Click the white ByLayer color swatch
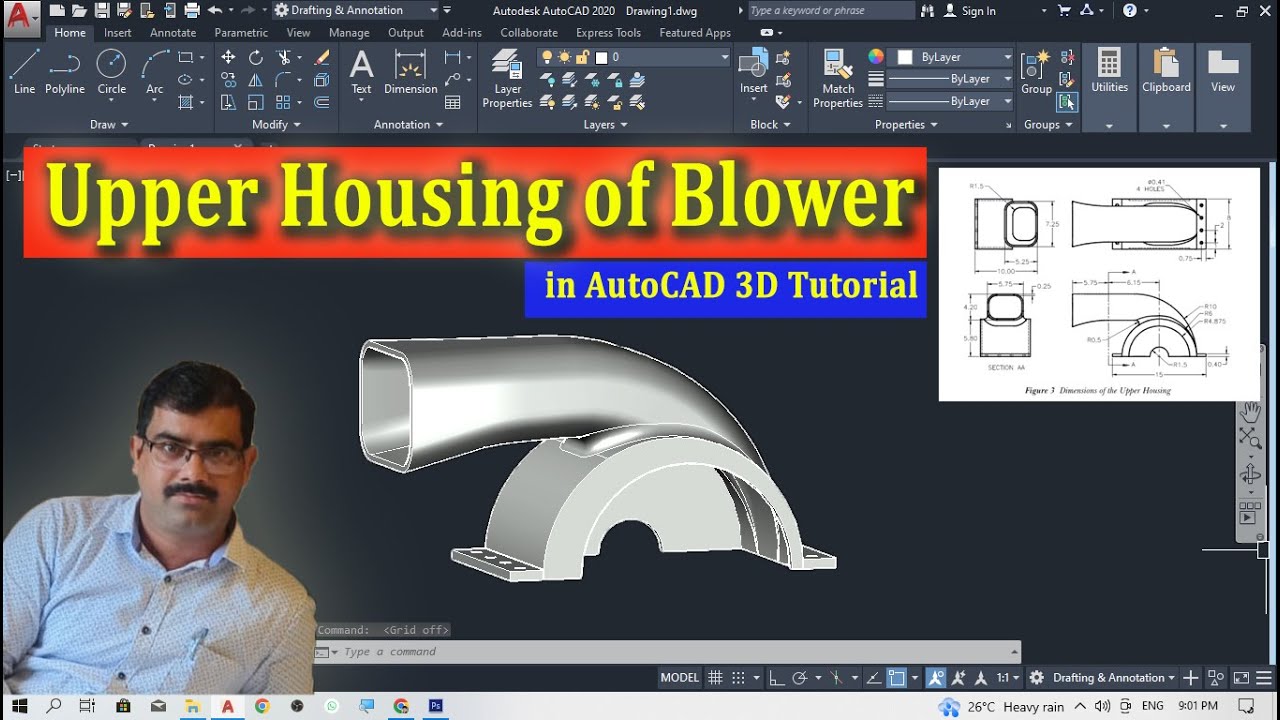 pyautogui.click(x=905, y=57)
